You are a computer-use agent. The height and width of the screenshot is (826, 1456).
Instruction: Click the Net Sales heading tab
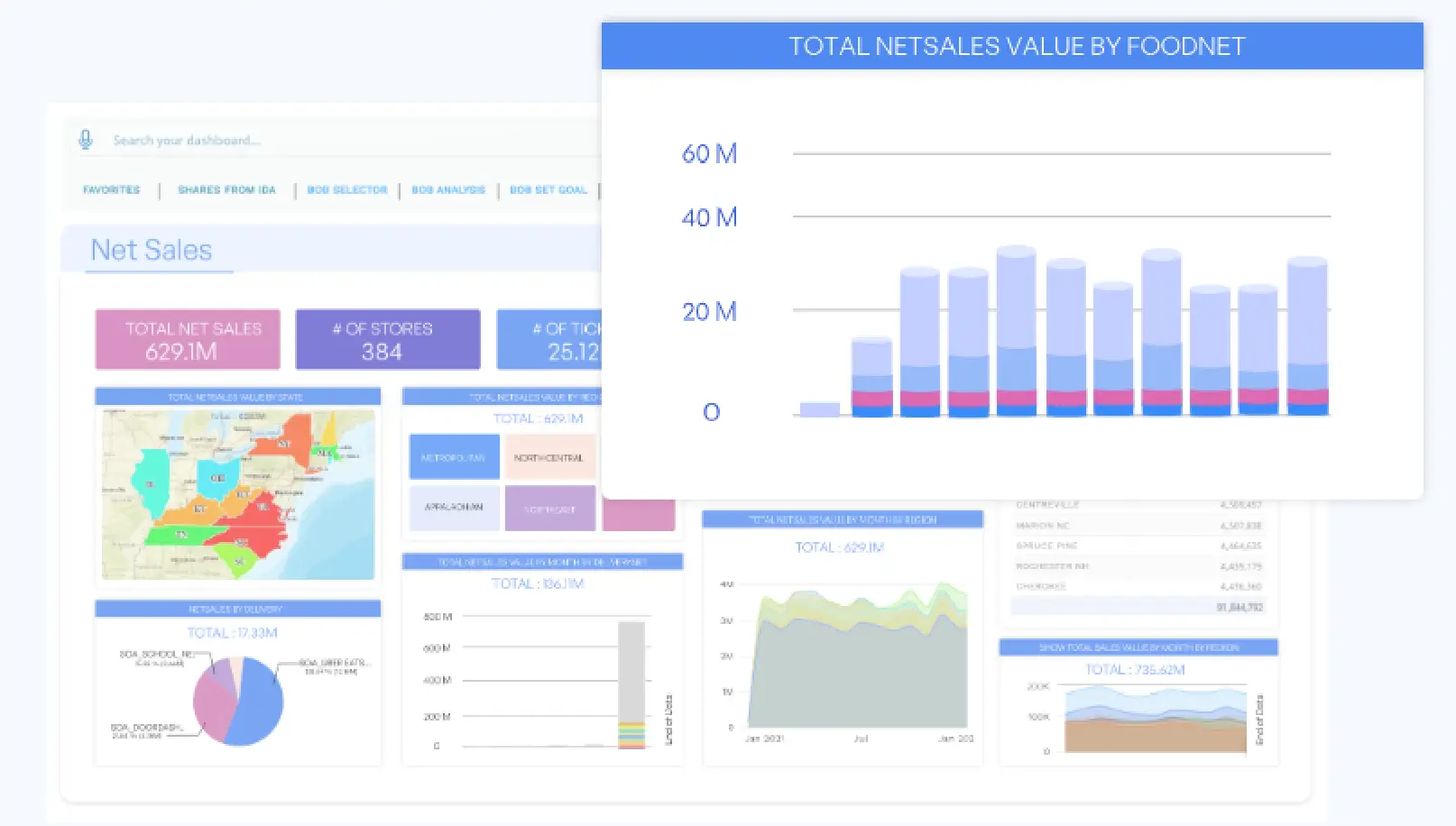click(x=152, y=251)
